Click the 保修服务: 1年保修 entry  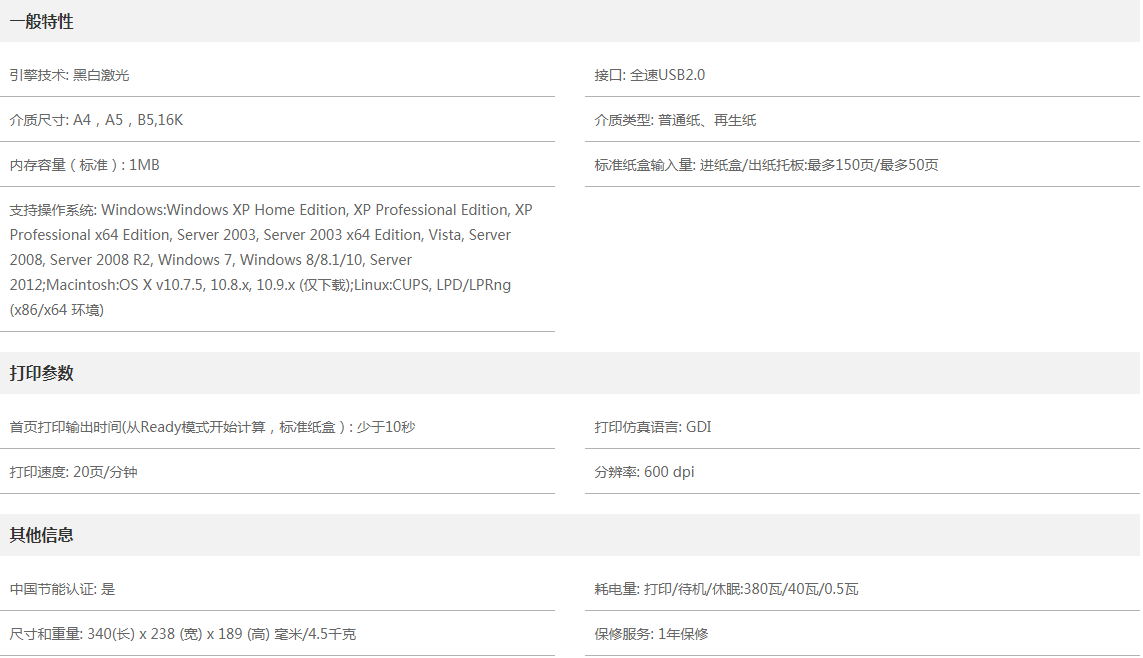[x=651, y=634]
